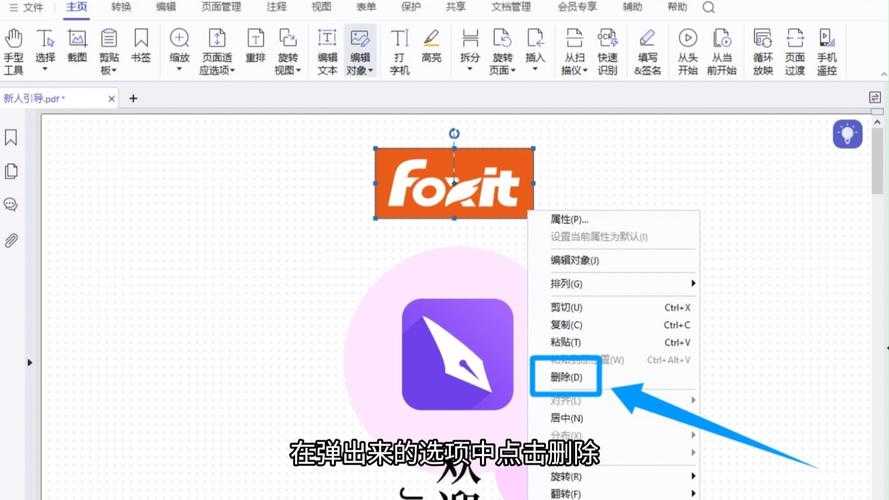Select the 手型工具 hand tool
Viewport: 889px width, 500px height.
pos(13,50)
